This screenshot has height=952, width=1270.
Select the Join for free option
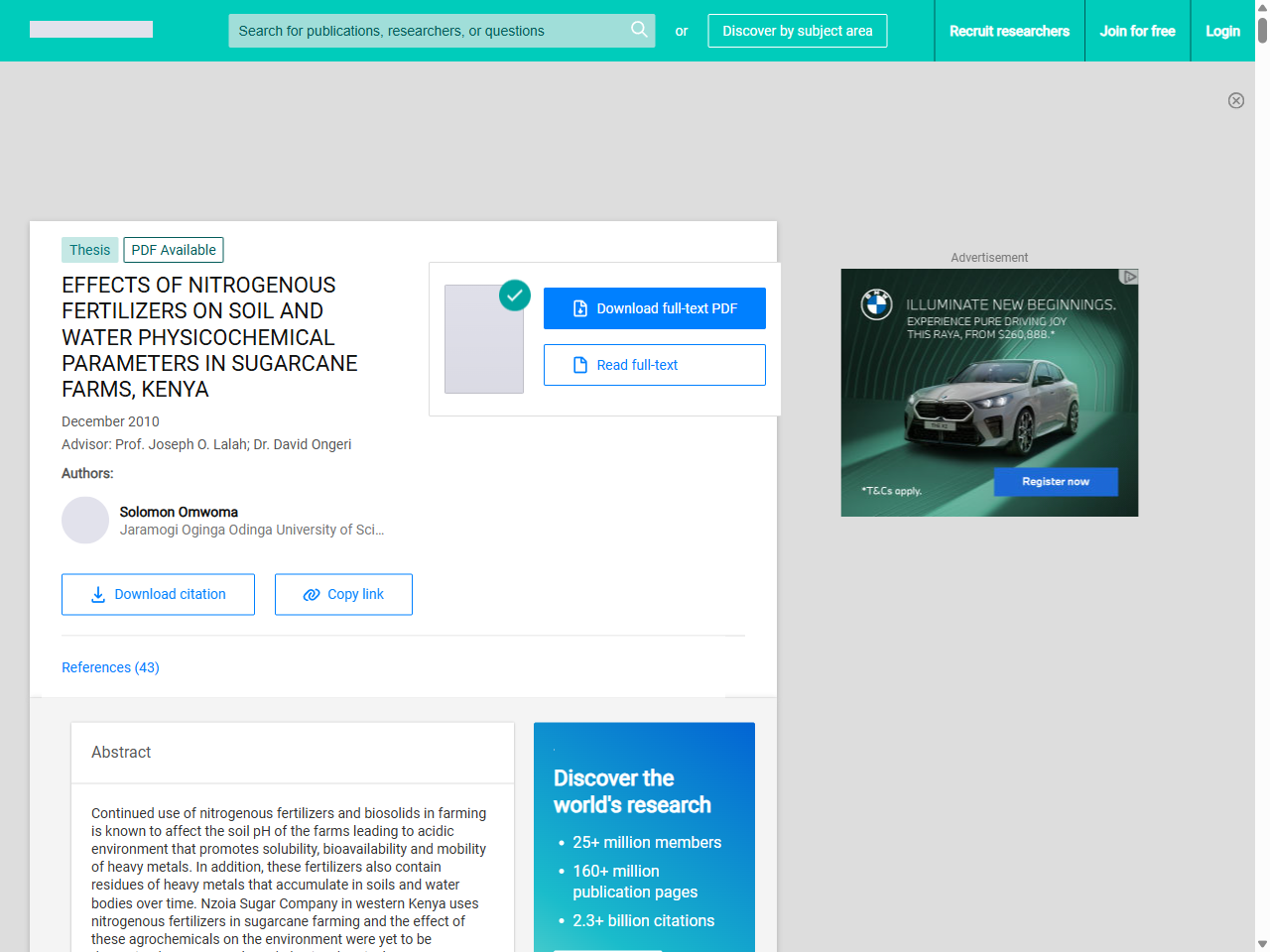coord(1137,31)
